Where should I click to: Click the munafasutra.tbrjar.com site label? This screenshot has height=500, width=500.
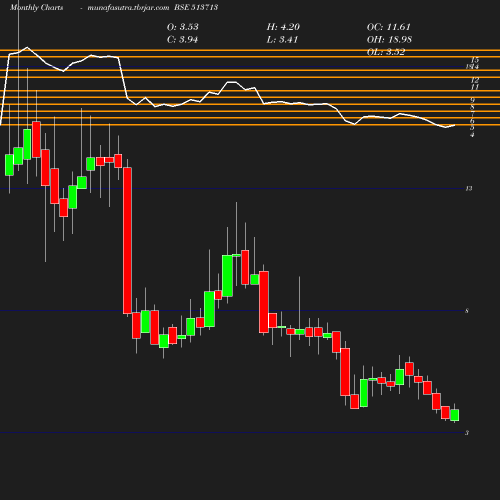coord(128,7)
